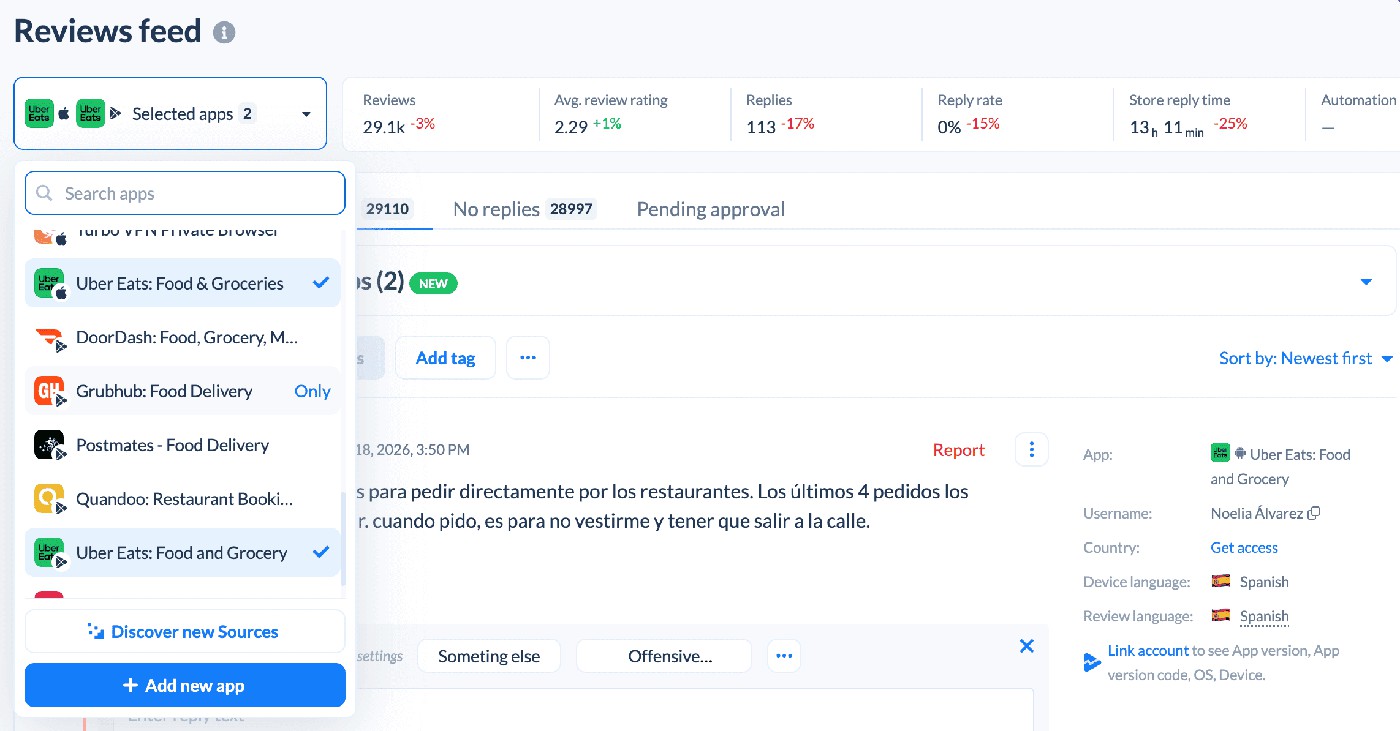Click the Spanish flag for Device language

pyautogui.click(x=1220, y=581)
